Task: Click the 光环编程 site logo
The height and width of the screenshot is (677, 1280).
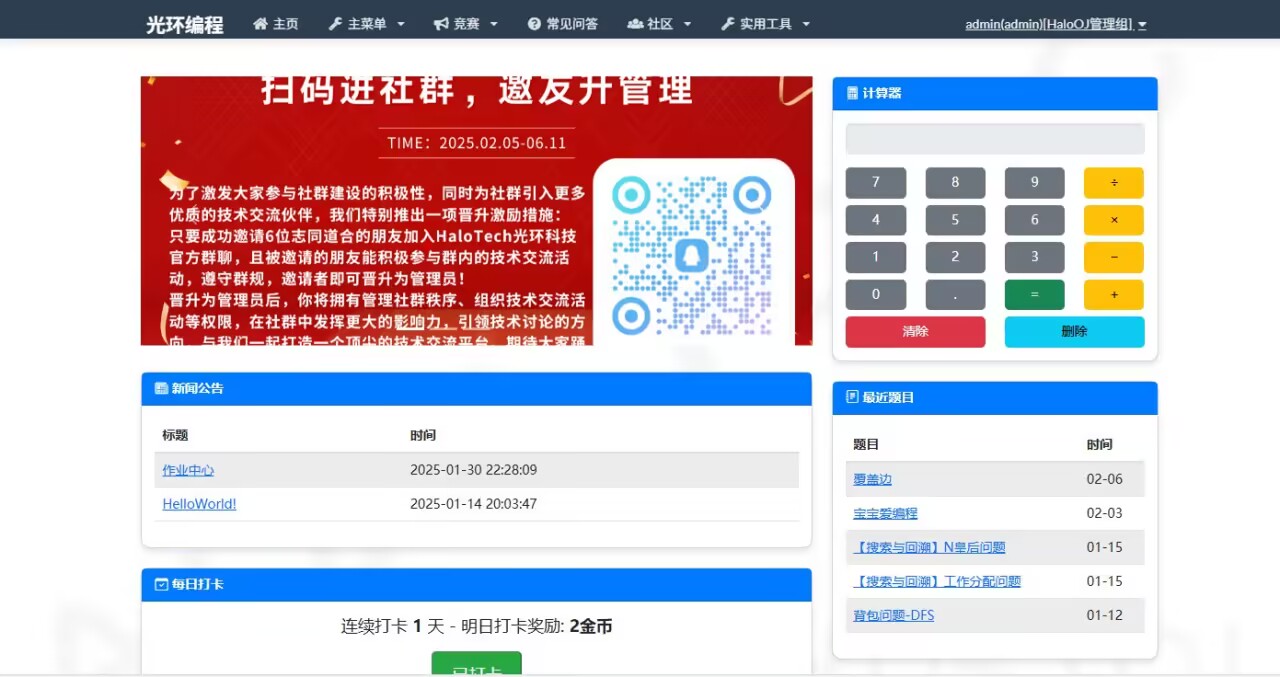Action: coord(185,25)
